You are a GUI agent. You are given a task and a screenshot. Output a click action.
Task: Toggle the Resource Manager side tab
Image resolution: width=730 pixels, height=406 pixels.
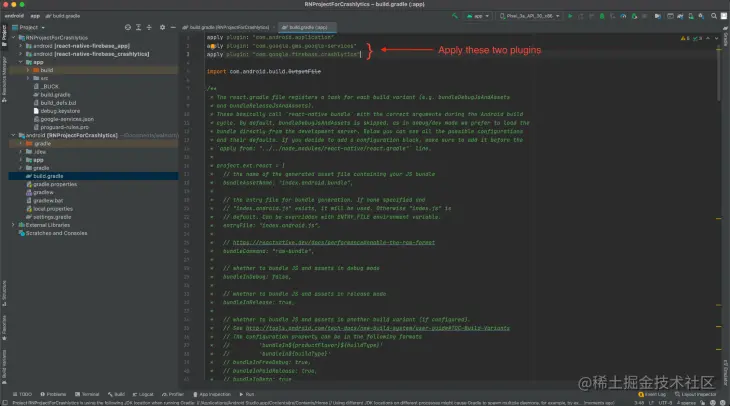pos(4,79)
